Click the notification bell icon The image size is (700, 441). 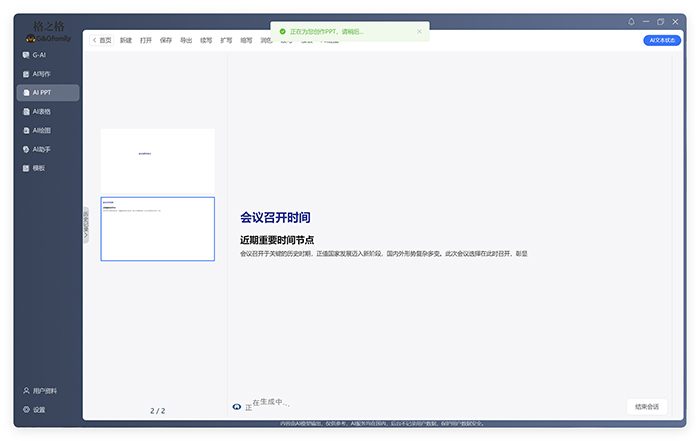tap(631, 21)
